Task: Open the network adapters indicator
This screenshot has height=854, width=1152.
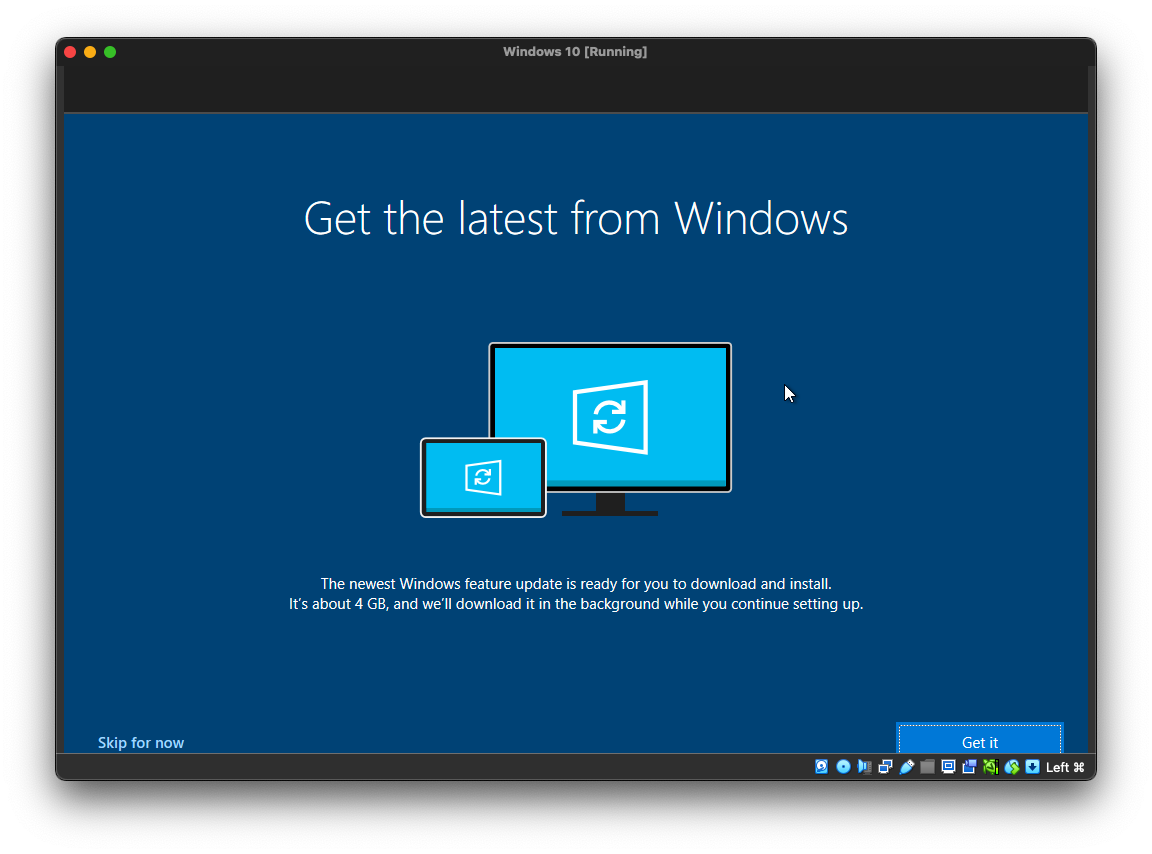Action: [x=885, y=767]
